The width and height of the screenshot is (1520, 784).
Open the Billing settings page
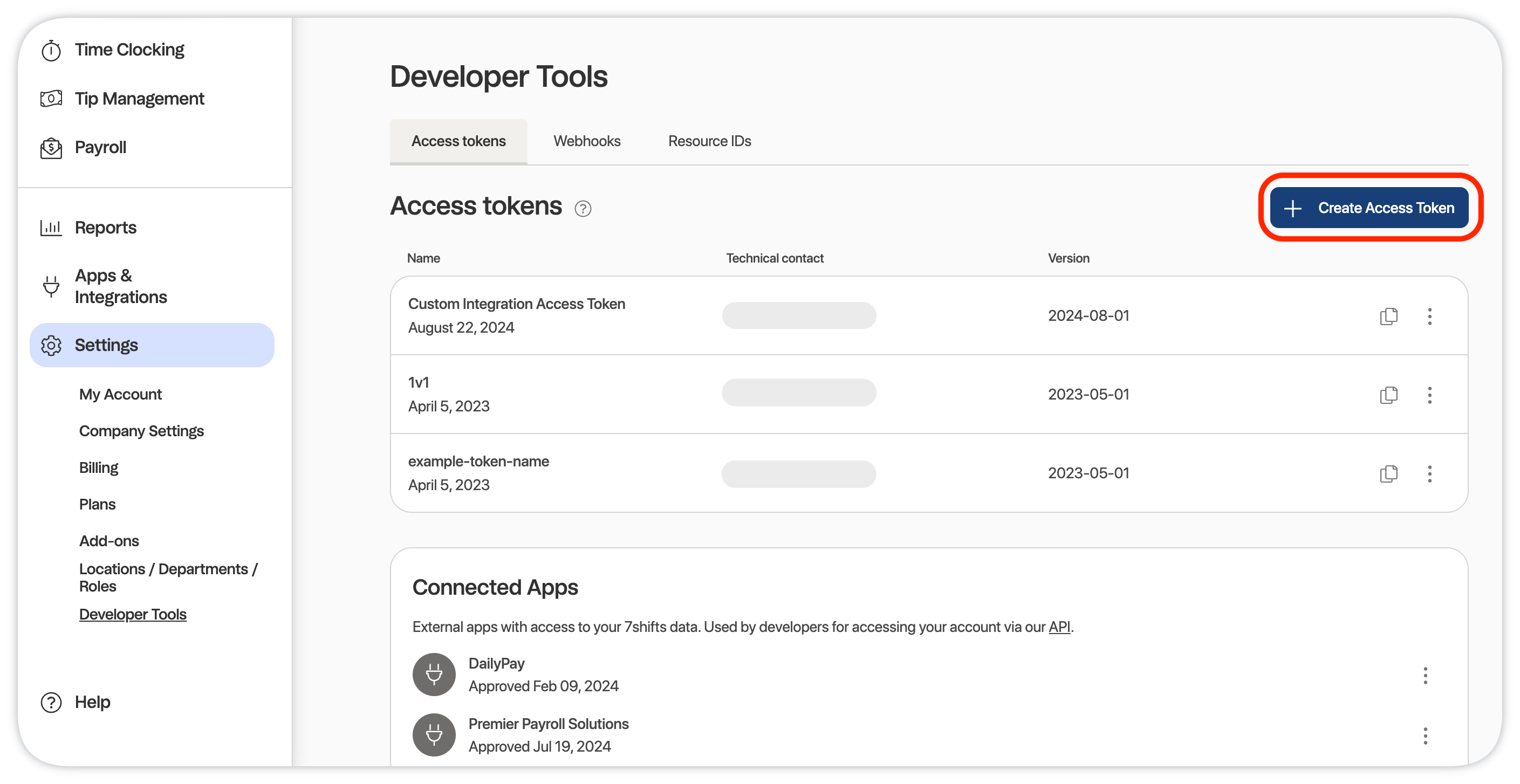point(99,468)
